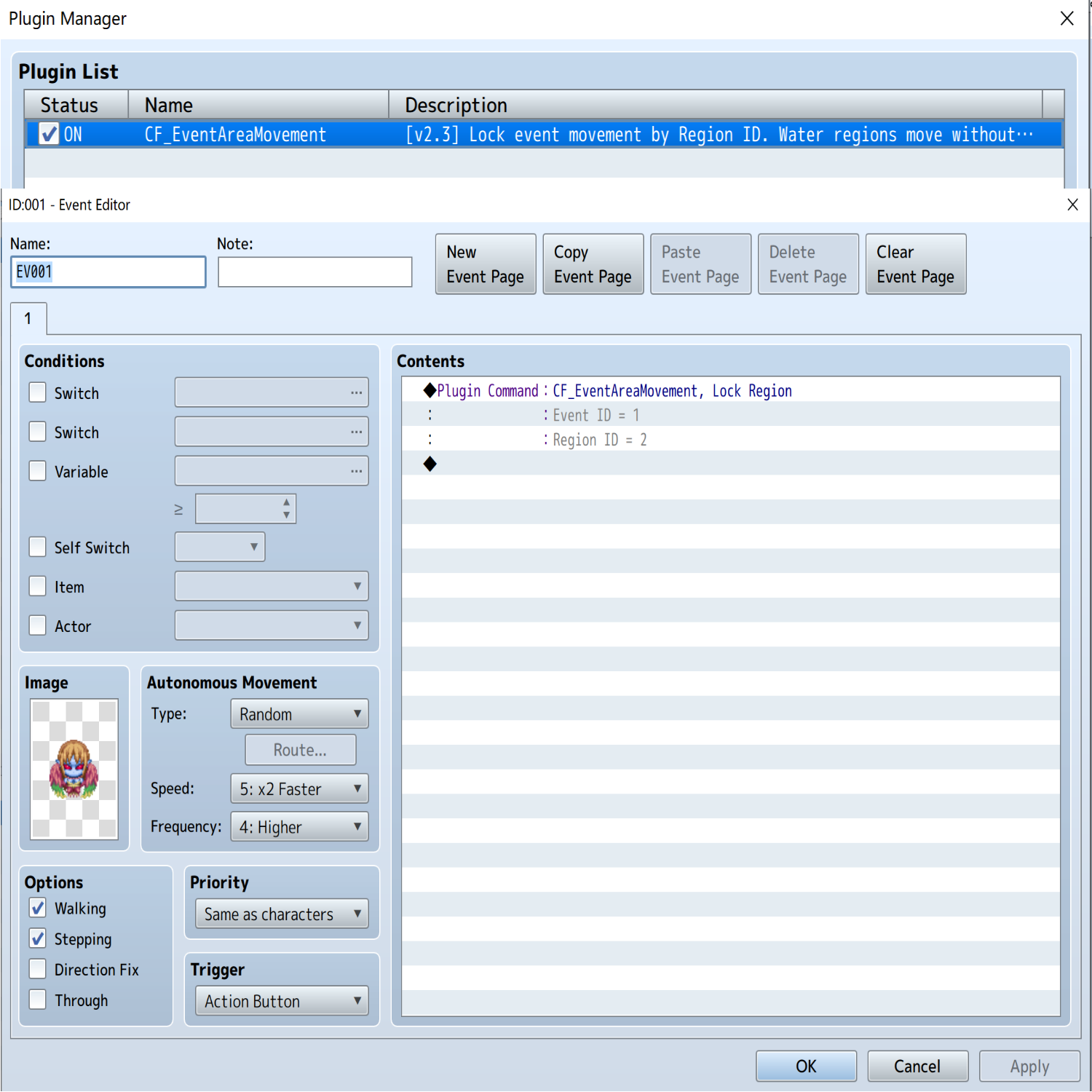Enable the Through option
This screenshot has height=1092, width=1092.
[38, 1000]
